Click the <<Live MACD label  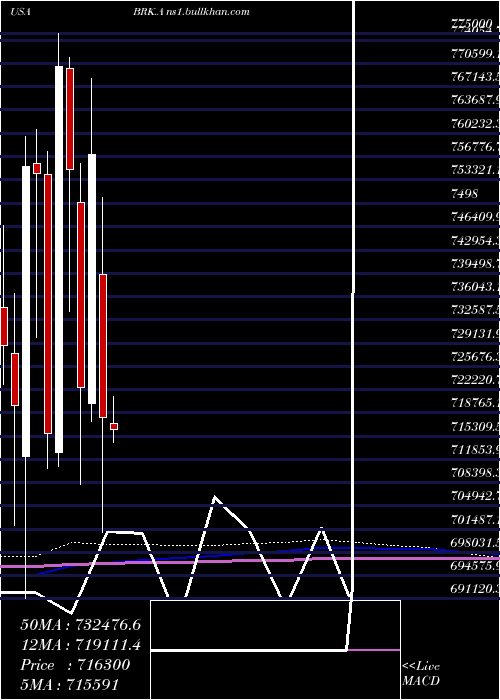[421, 674]
